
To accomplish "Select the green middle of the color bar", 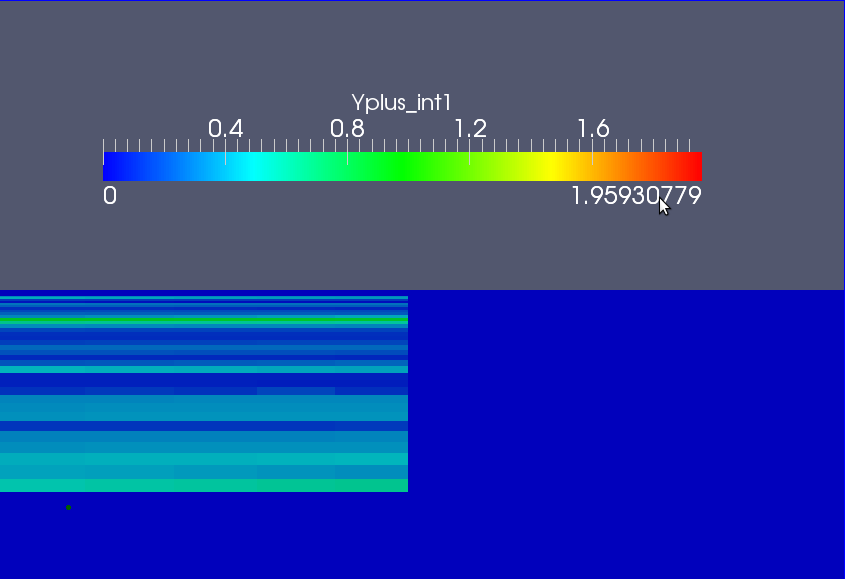I will 400,166.
